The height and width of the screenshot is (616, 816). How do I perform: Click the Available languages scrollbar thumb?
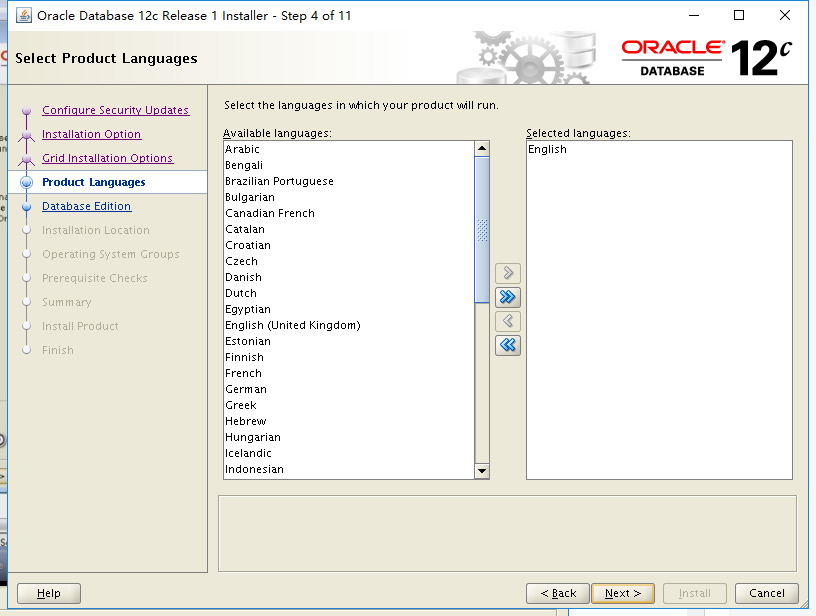click(482, 229)
